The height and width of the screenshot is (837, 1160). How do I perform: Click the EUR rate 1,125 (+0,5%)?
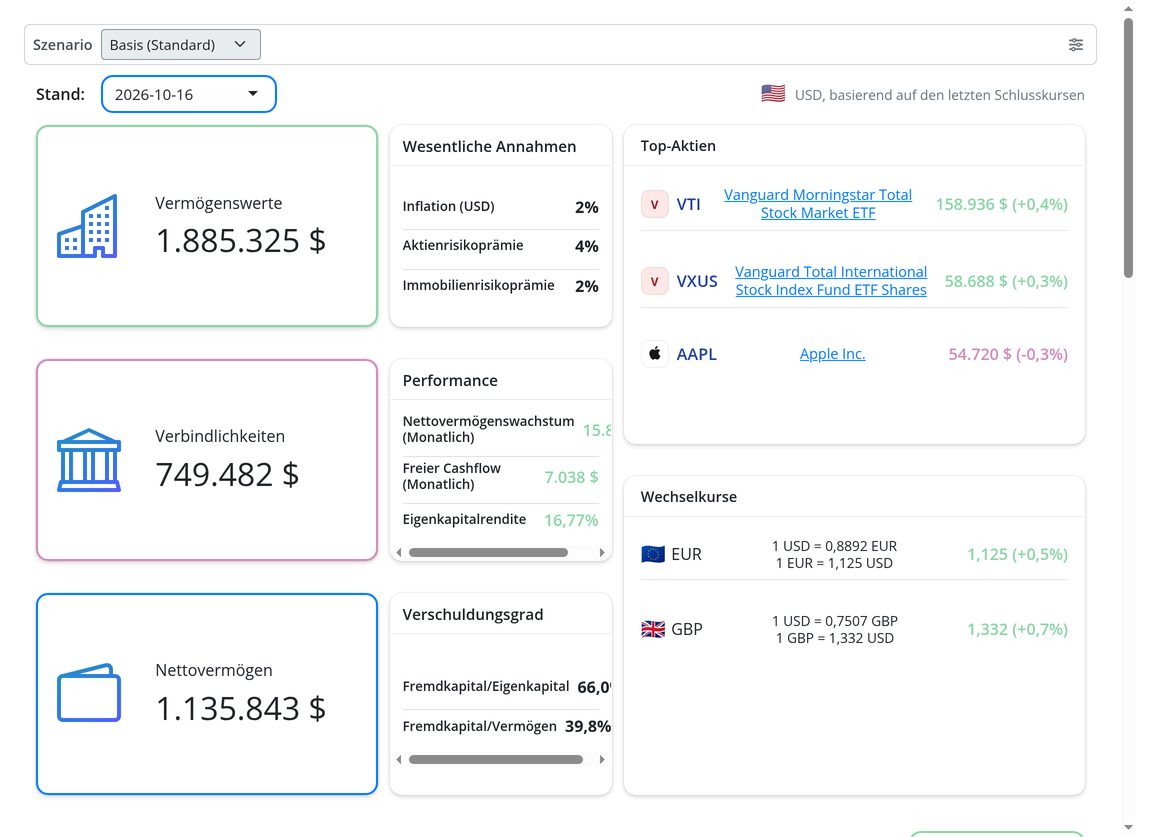(x=1018, y=554)
